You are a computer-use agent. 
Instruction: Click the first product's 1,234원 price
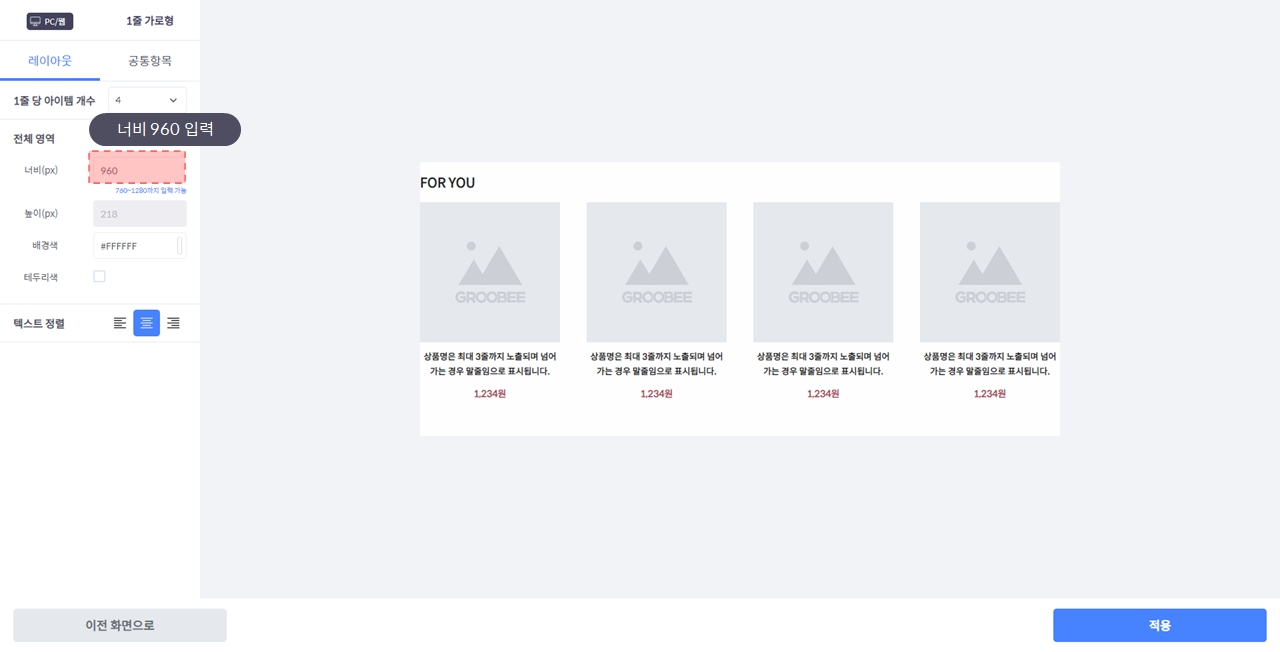click(490, 394)
